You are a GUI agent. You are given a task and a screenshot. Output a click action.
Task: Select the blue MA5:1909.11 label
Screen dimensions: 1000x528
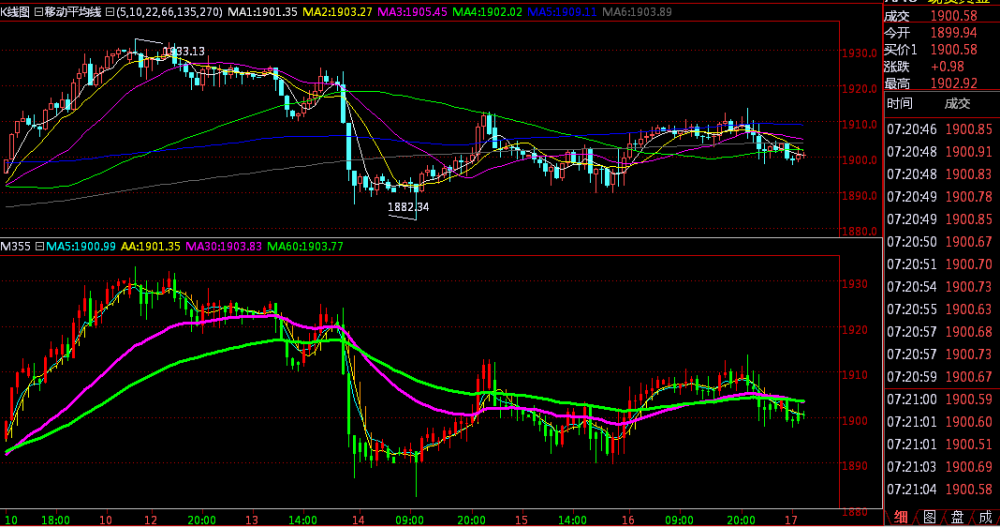[x=564, y=13]
